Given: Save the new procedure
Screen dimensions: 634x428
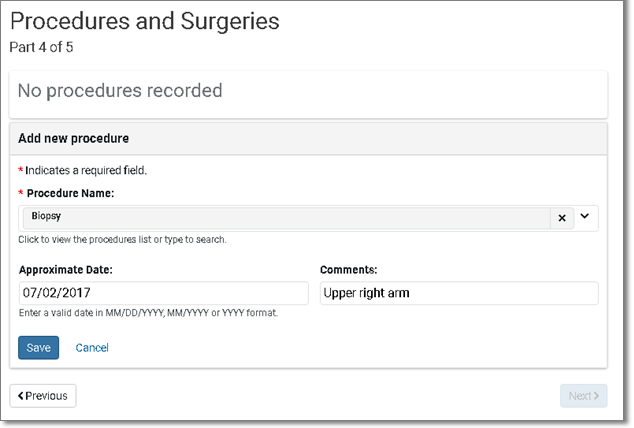Looking at the screenshot, I should 38,348.
